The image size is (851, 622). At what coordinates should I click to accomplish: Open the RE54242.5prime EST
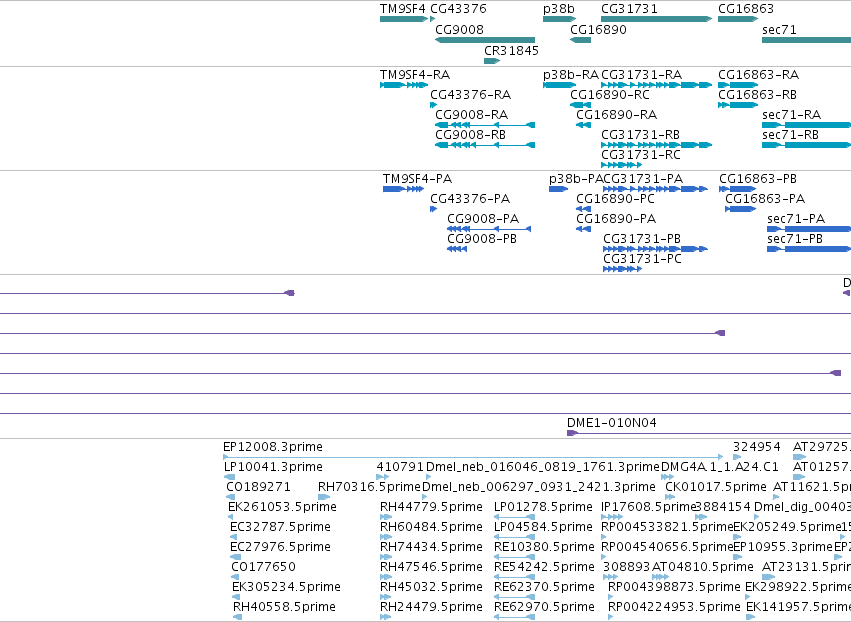[515, 577]
